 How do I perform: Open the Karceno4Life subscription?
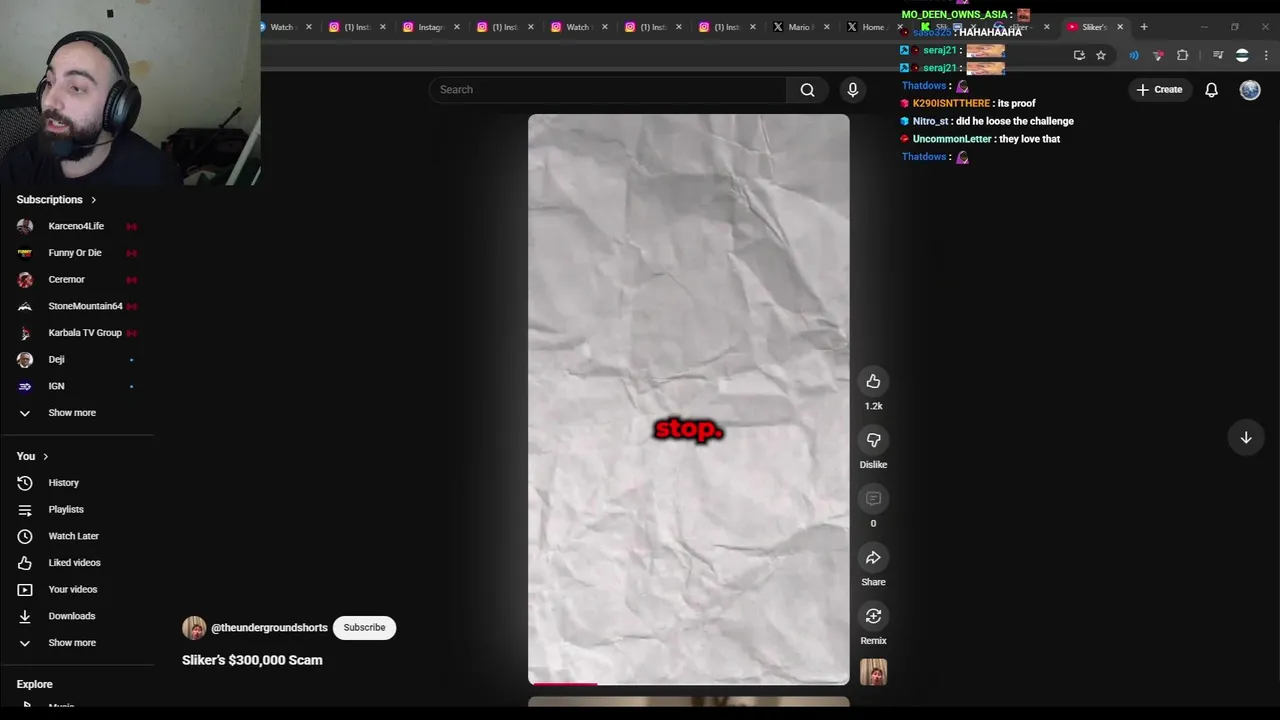tap(77, 226)
